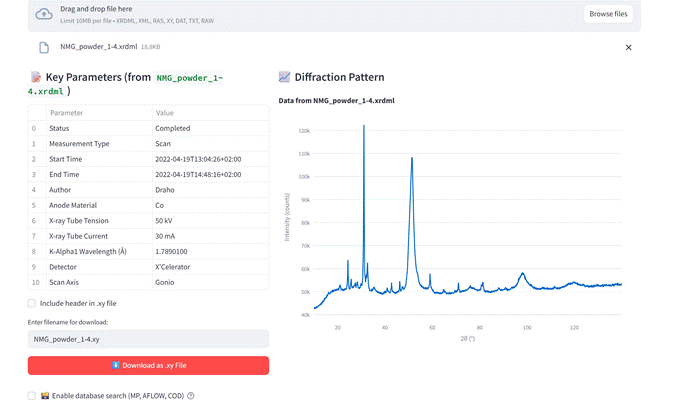Viewport: 681px width, 410px height.
Task: Click the Detector value X'Celerator cell
Action: click(x=210, y=267)
